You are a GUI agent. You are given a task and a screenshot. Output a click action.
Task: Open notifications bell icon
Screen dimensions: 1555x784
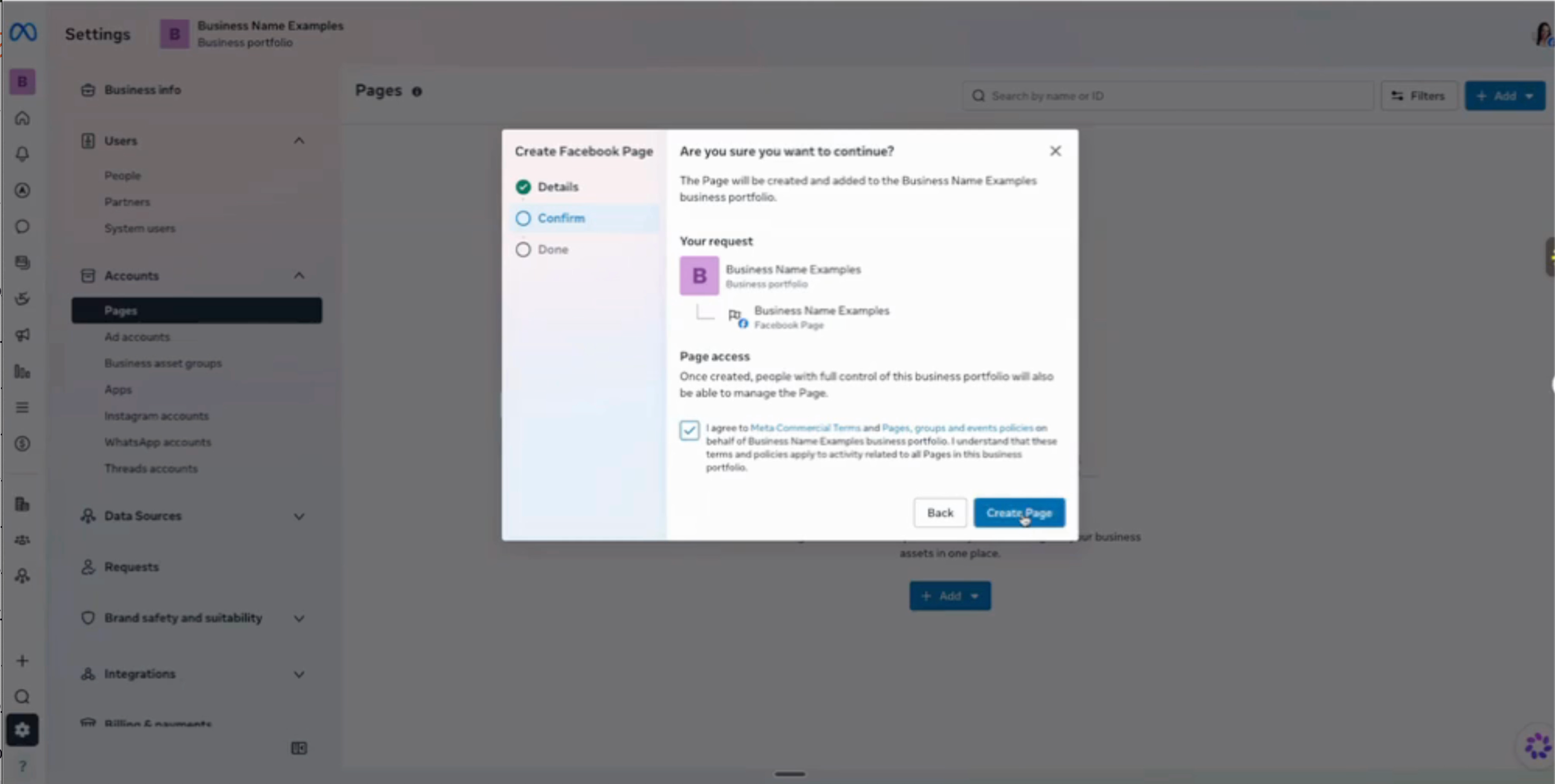pos(23,154)
